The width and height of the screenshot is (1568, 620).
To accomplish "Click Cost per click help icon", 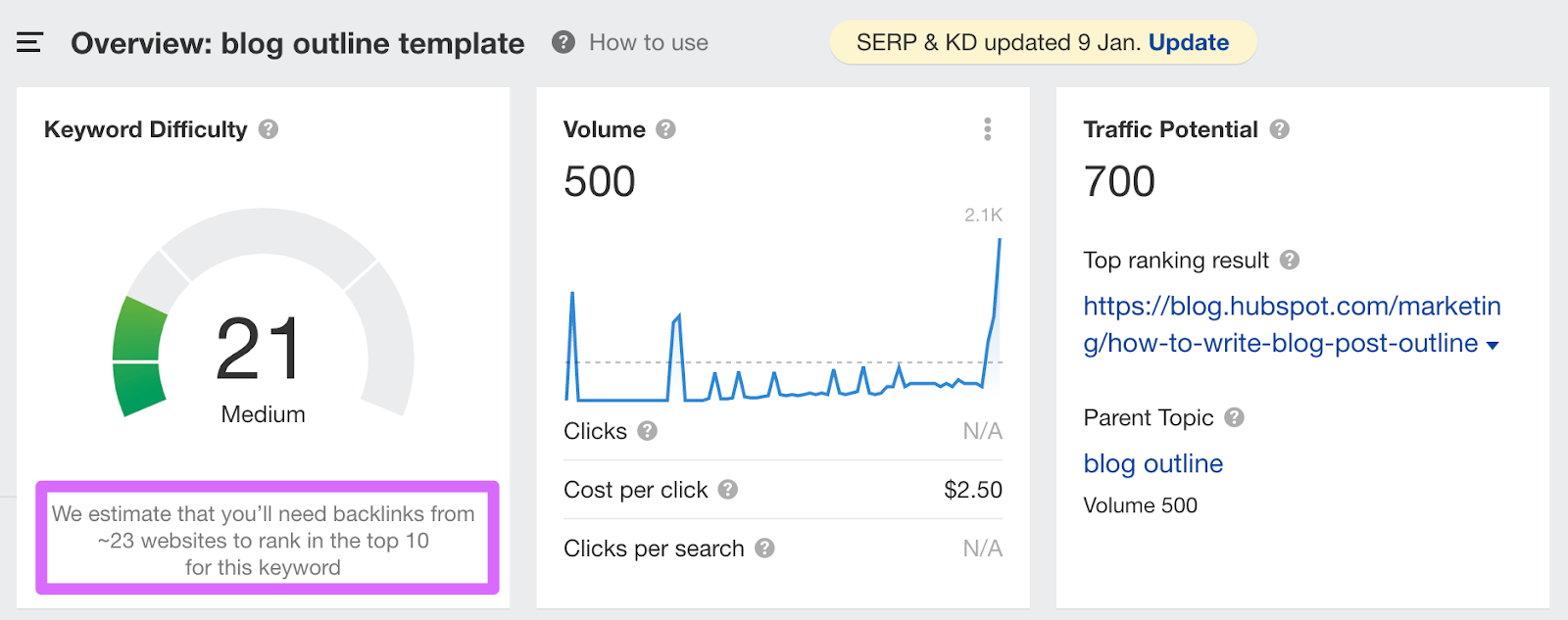I will pyautogui.click(x=728, y=490).
